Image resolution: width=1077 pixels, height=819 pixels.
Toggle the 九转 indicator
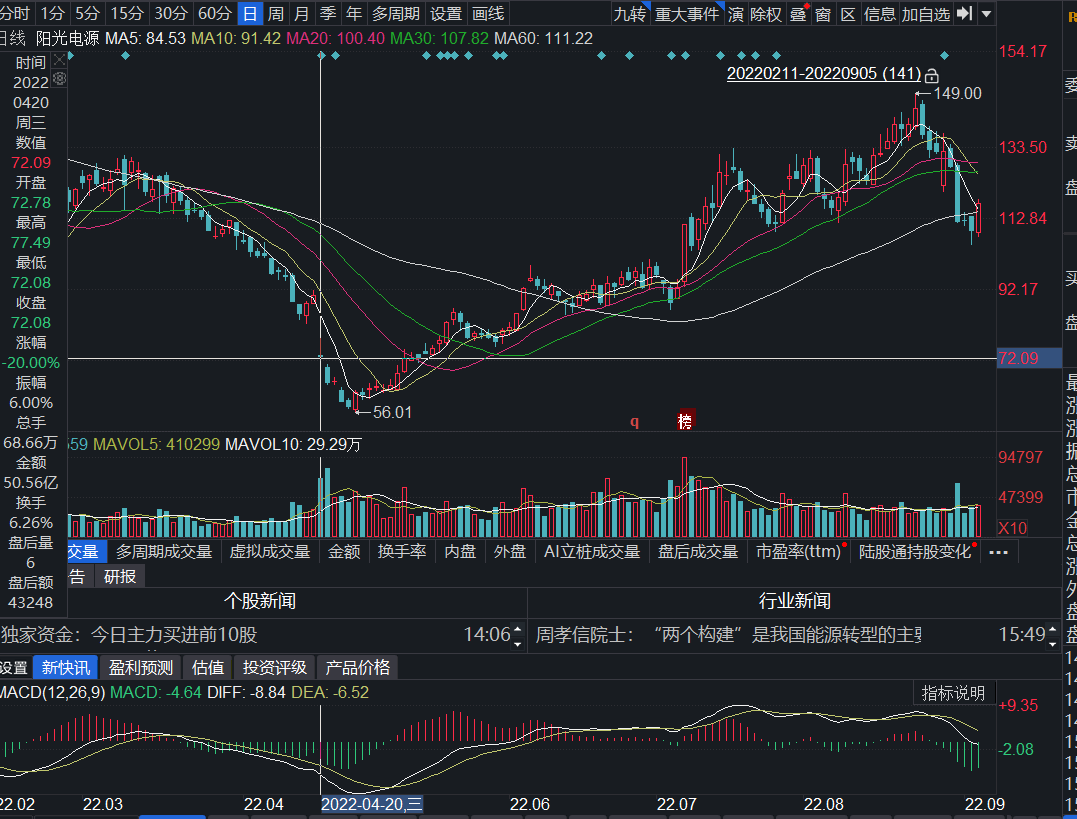point(629,14)
